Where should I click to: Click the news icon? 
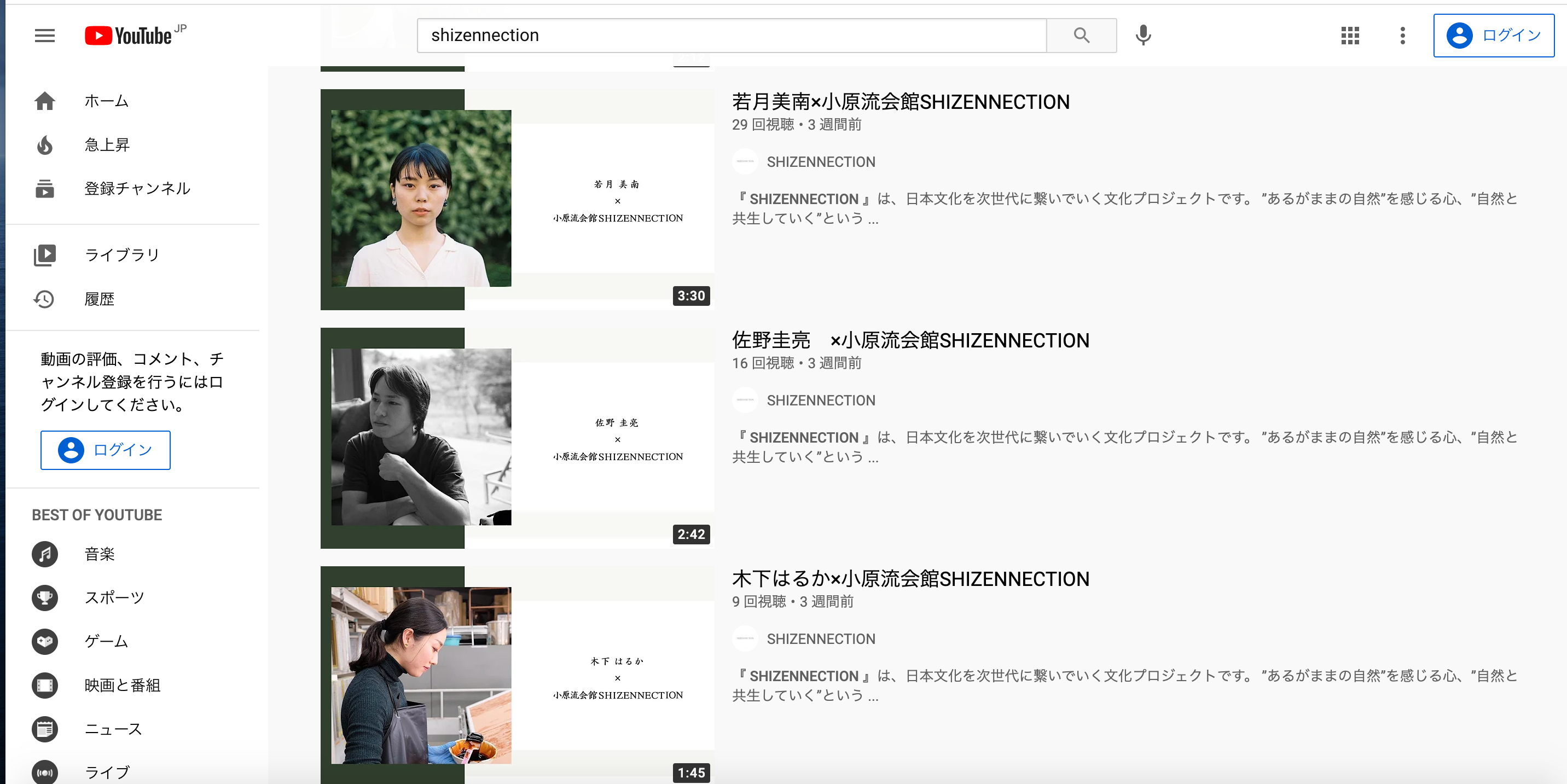coord(44,729)
